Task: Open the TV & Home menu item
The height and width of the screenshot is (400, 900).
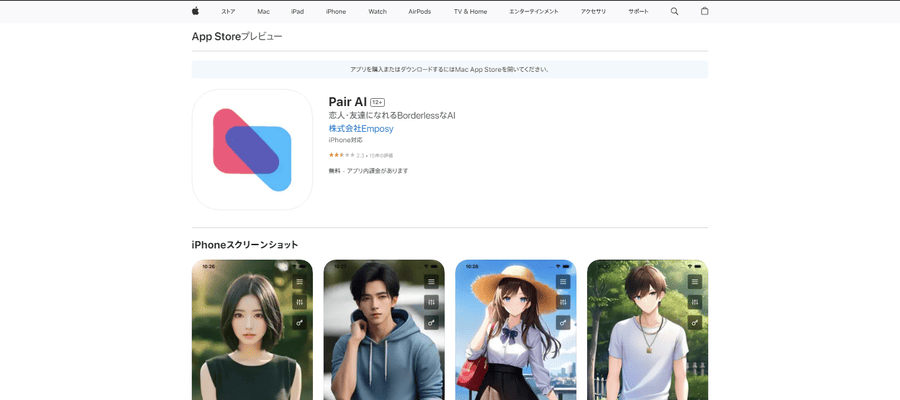Action: [x=470, y=11]
